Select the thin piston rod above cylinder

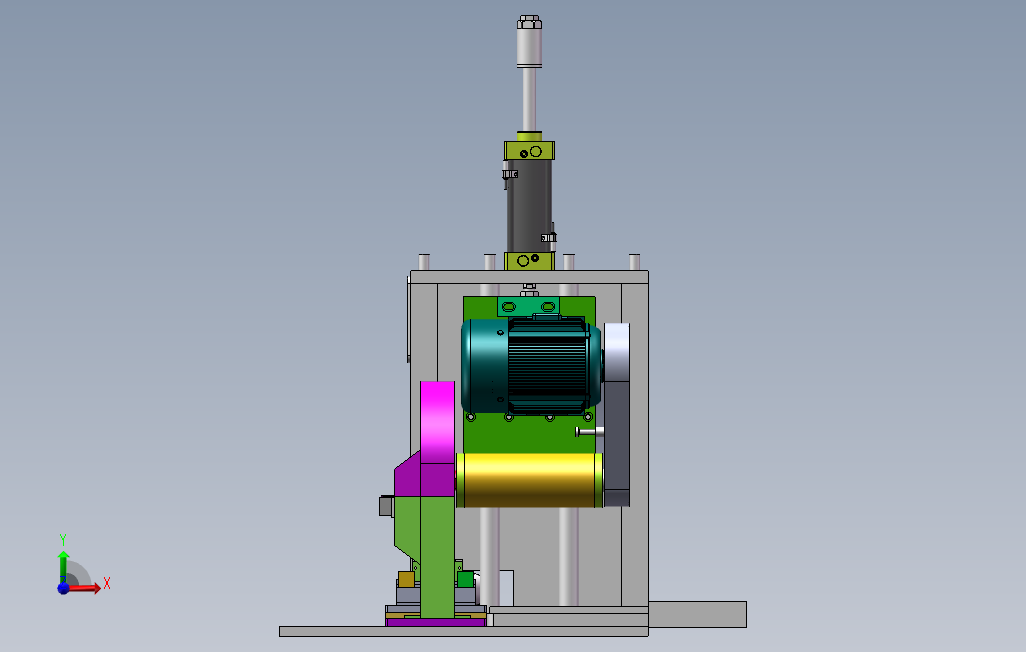(529, 100)
